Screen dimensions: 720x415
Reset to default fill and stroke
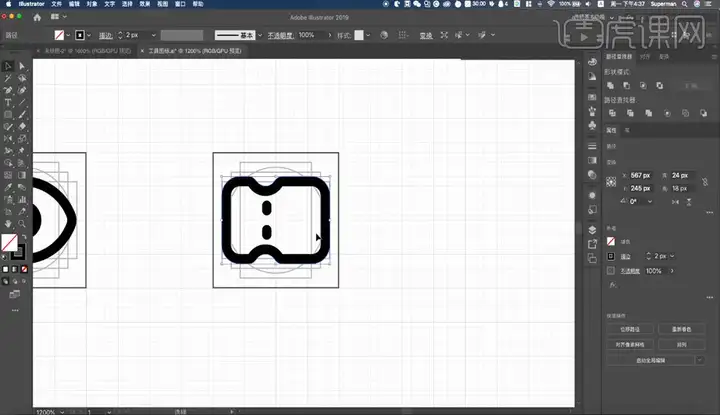4,257
